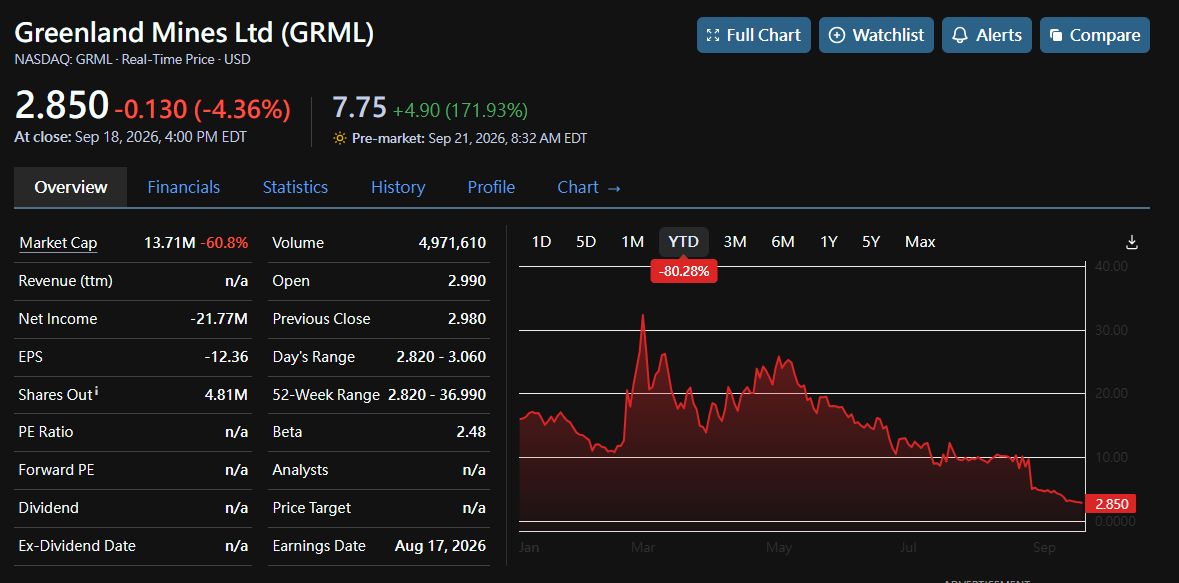The height and width of the screenshot is (583, 1179).
Task: Select the YTD chart range
Action: 683,241
